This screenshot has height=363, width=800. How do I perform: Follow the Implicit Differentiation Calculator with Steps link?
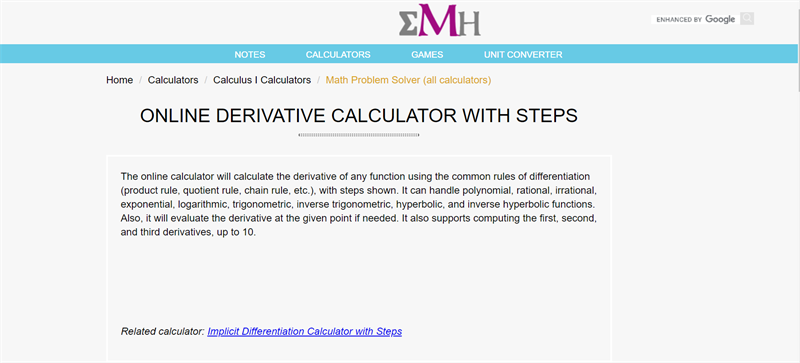305,331
